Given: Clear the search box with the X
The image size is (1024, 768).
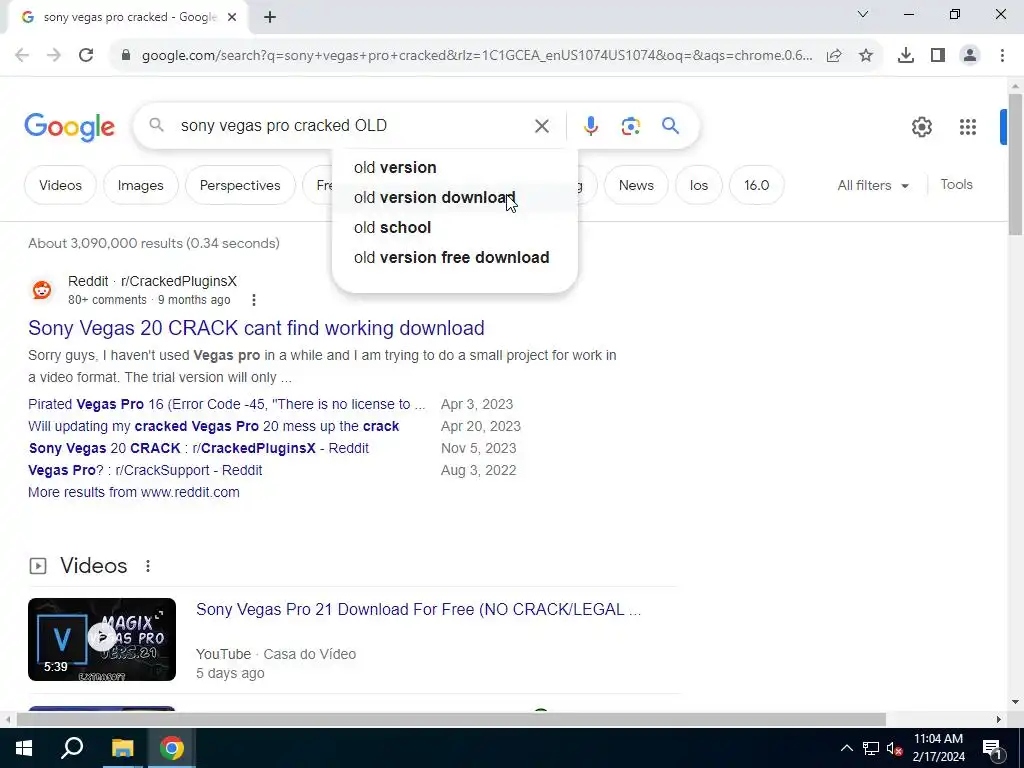Looking at the screenshot, I should 542,126.
